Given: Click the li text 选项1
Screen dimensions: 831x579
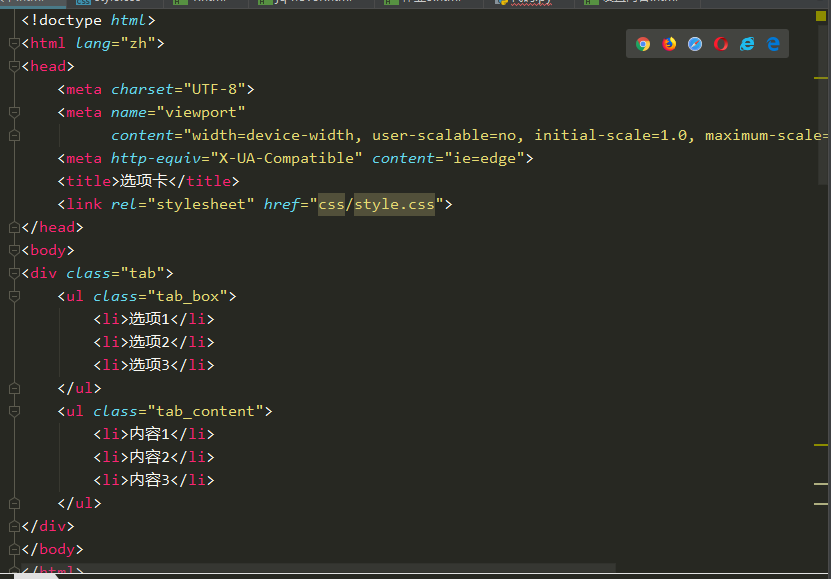Looking at the screenshot, I should 149,319.
